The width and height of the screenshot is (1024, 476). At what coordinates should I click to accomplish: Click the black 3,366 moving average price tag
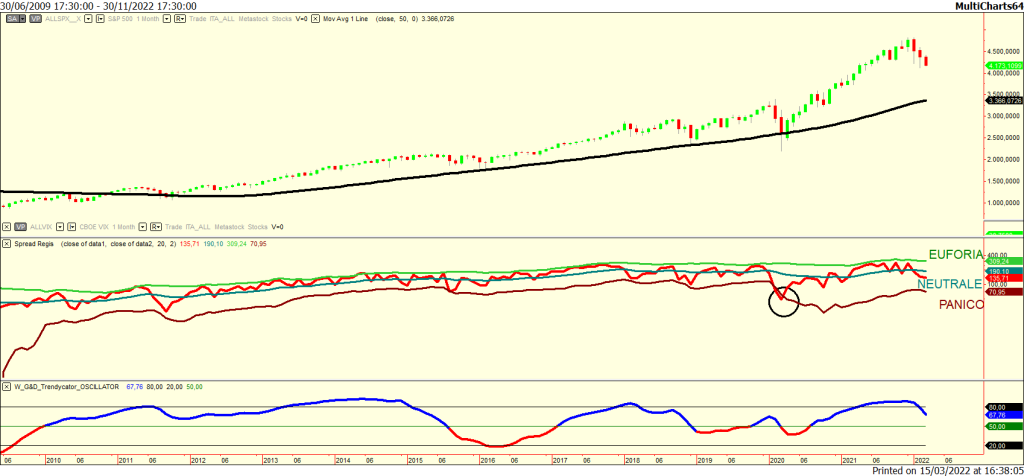click(x=1003, y=100)
